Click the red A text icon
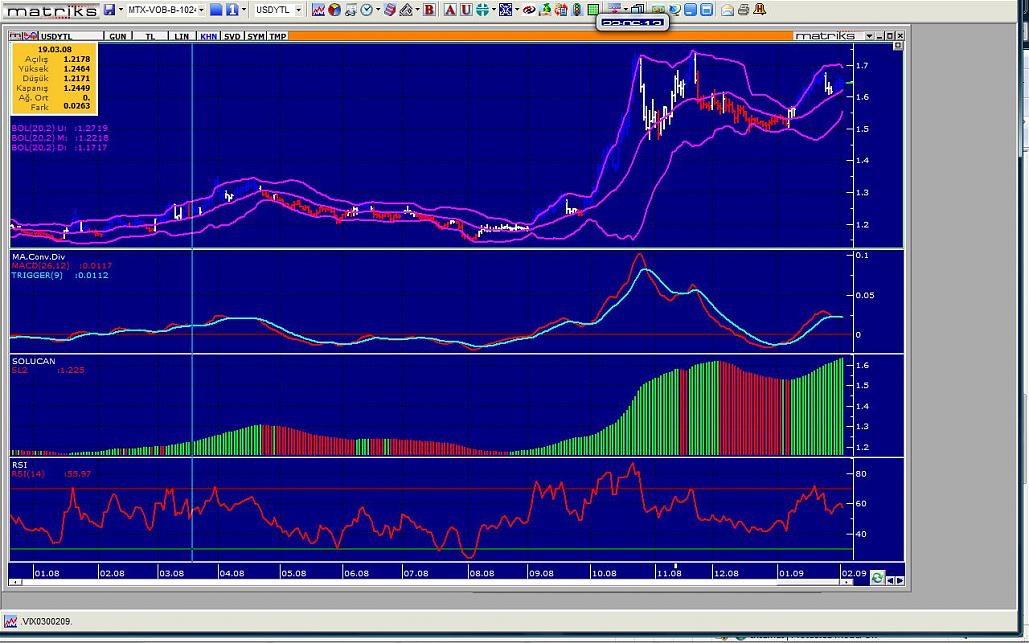The image size is (1029, 643). (450, 10)
